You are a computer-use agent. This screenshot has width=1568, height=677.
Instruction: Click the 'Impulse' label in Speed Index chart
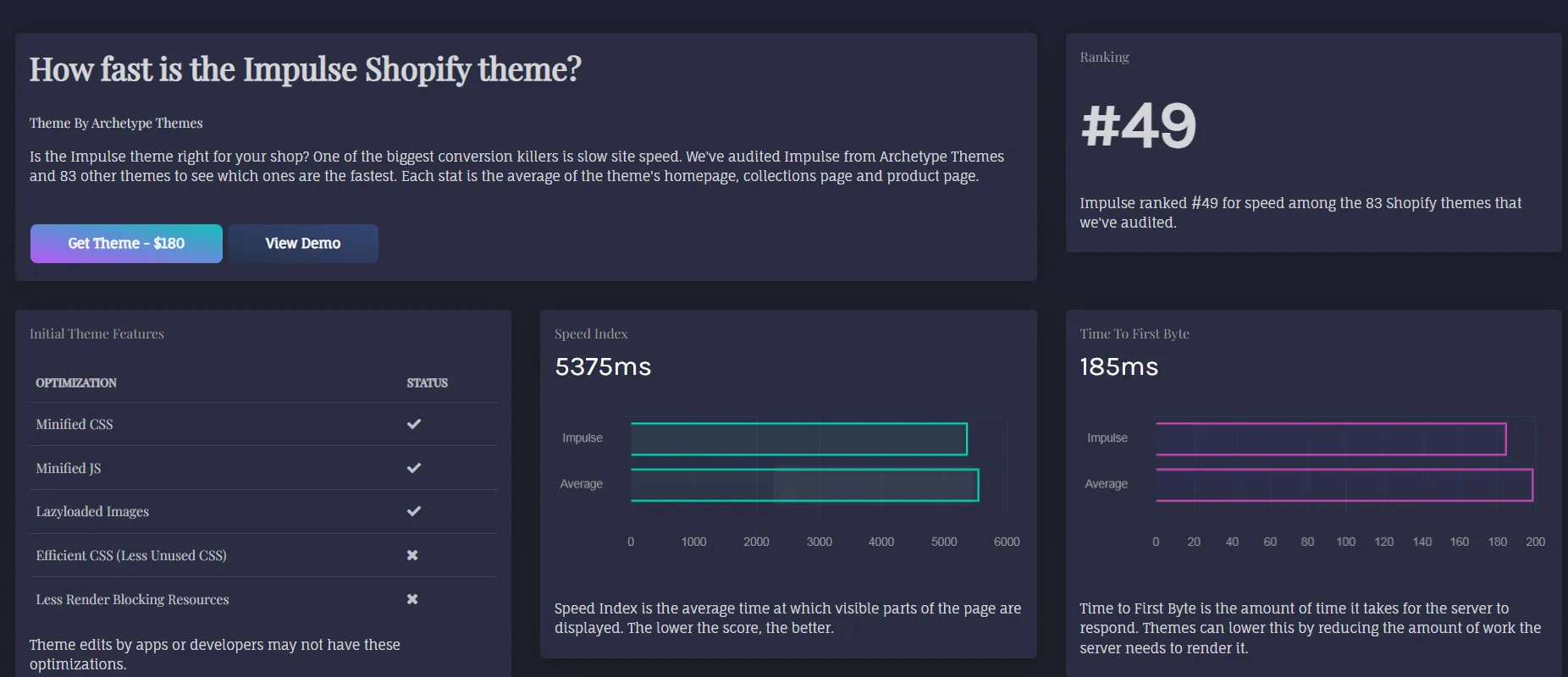(582, 438)
